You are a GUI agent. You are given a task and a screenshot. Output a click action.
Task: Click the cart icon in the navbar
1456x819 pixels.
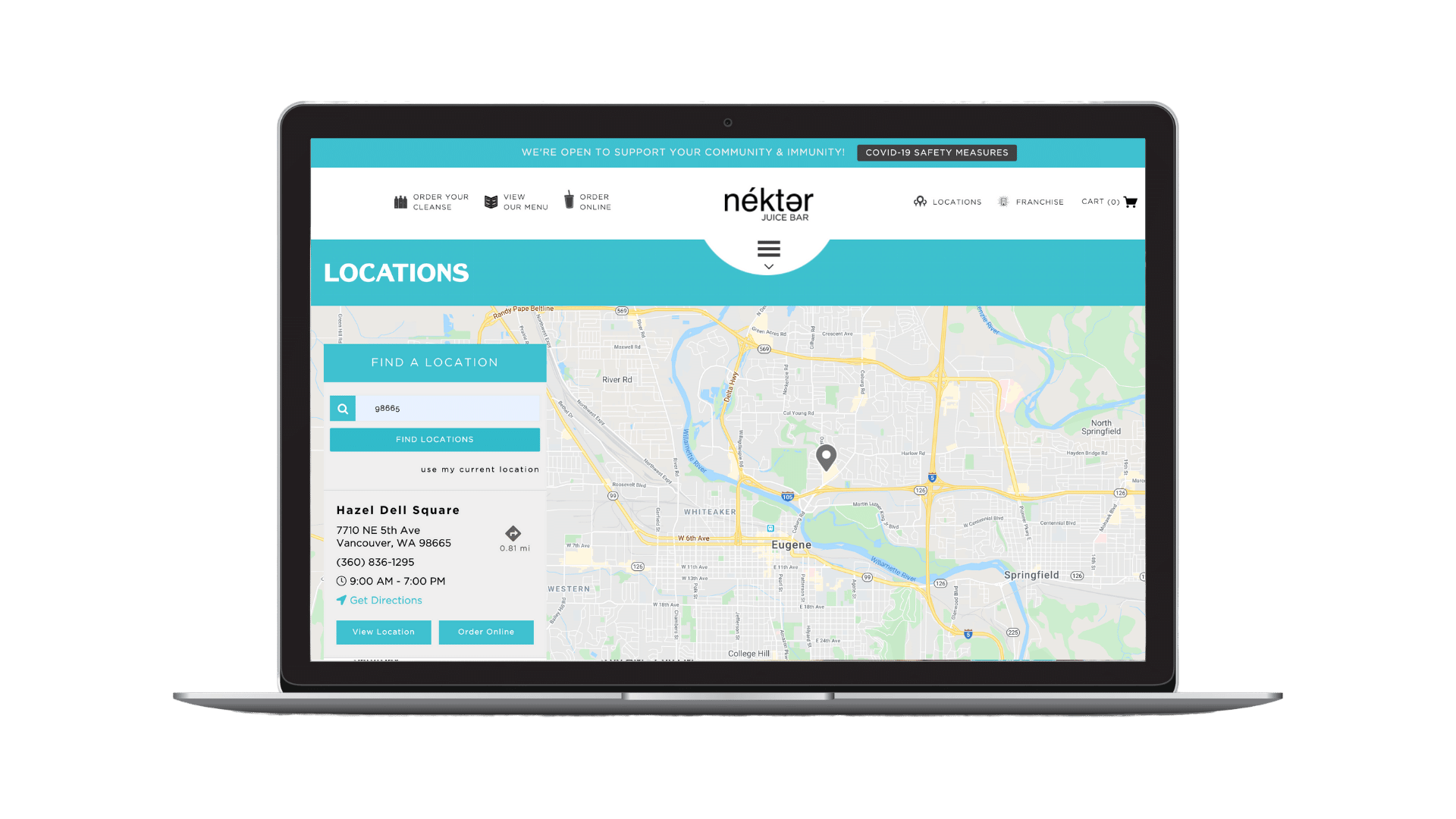[x=1131, y=201]
